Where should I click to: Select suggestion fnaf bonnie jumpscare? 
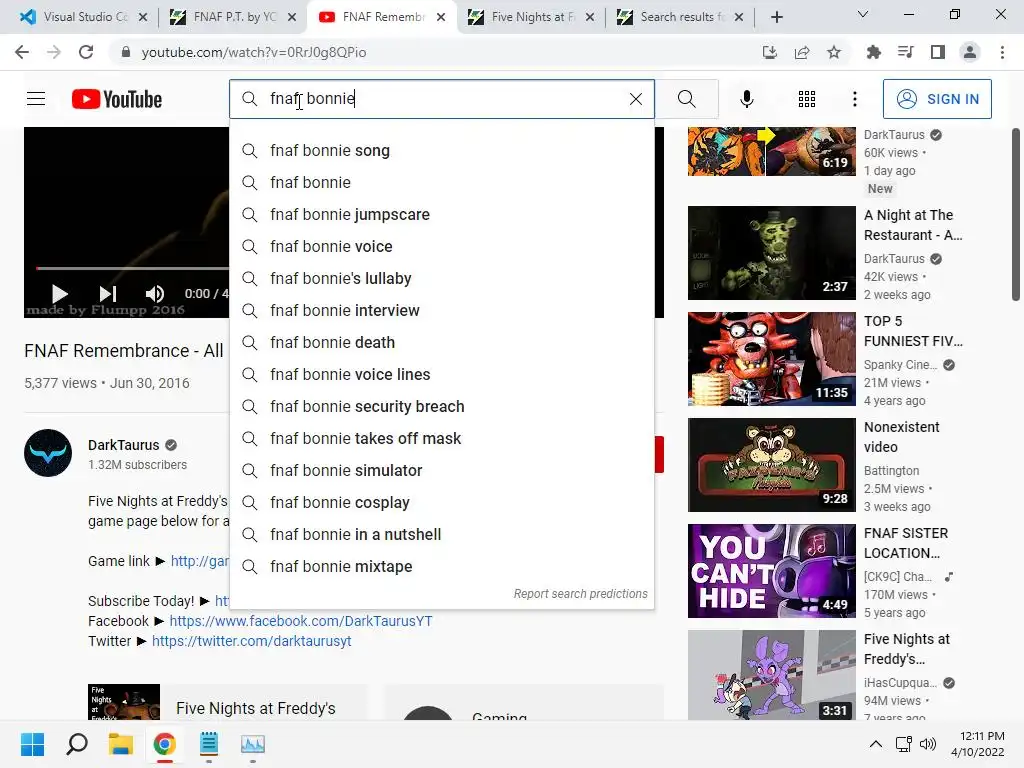pyautogui.click(x=441, y=214)
